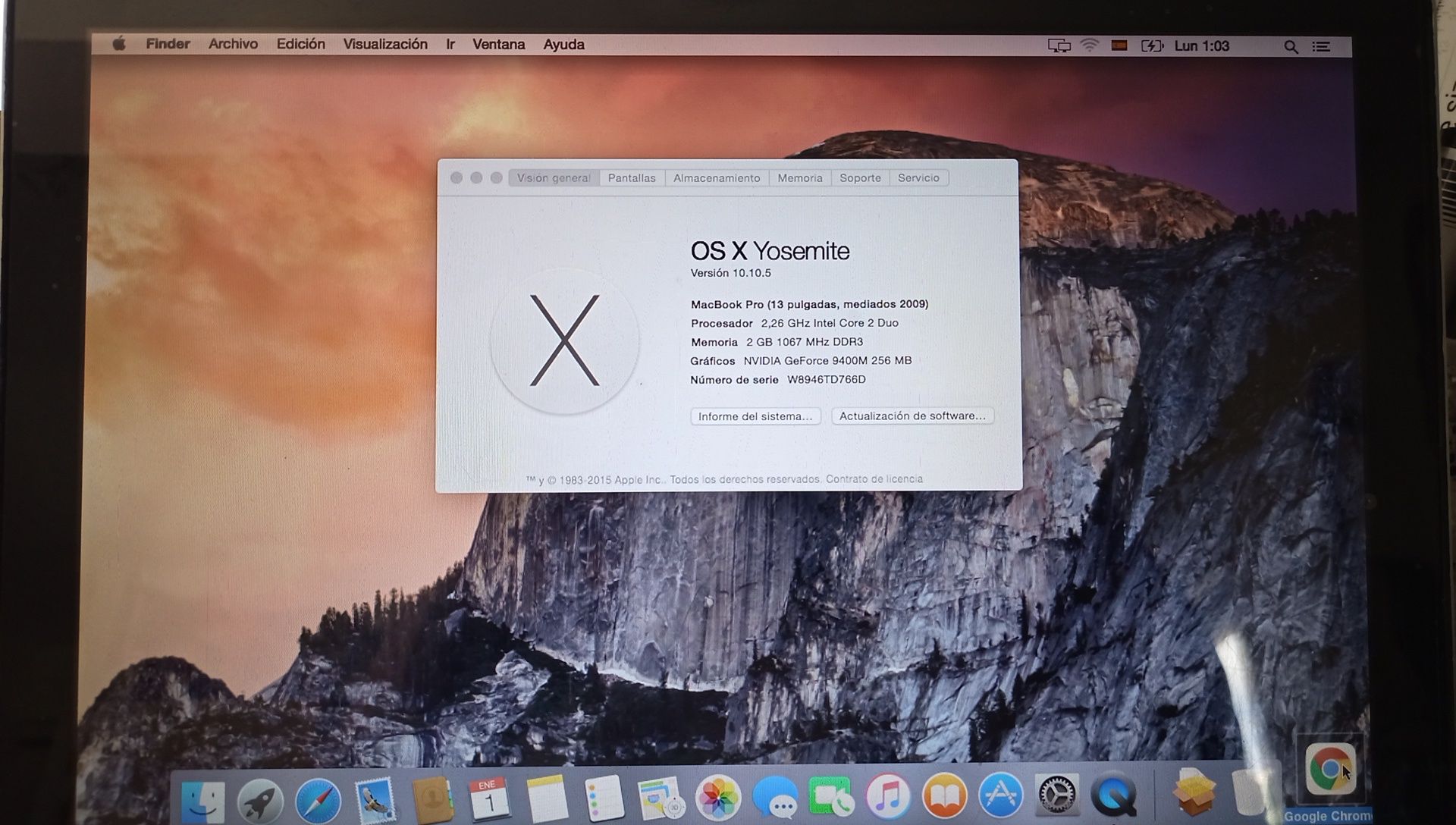Launch iTunes music note icon
1456x825 pixels.
click(x=887, y=795)
